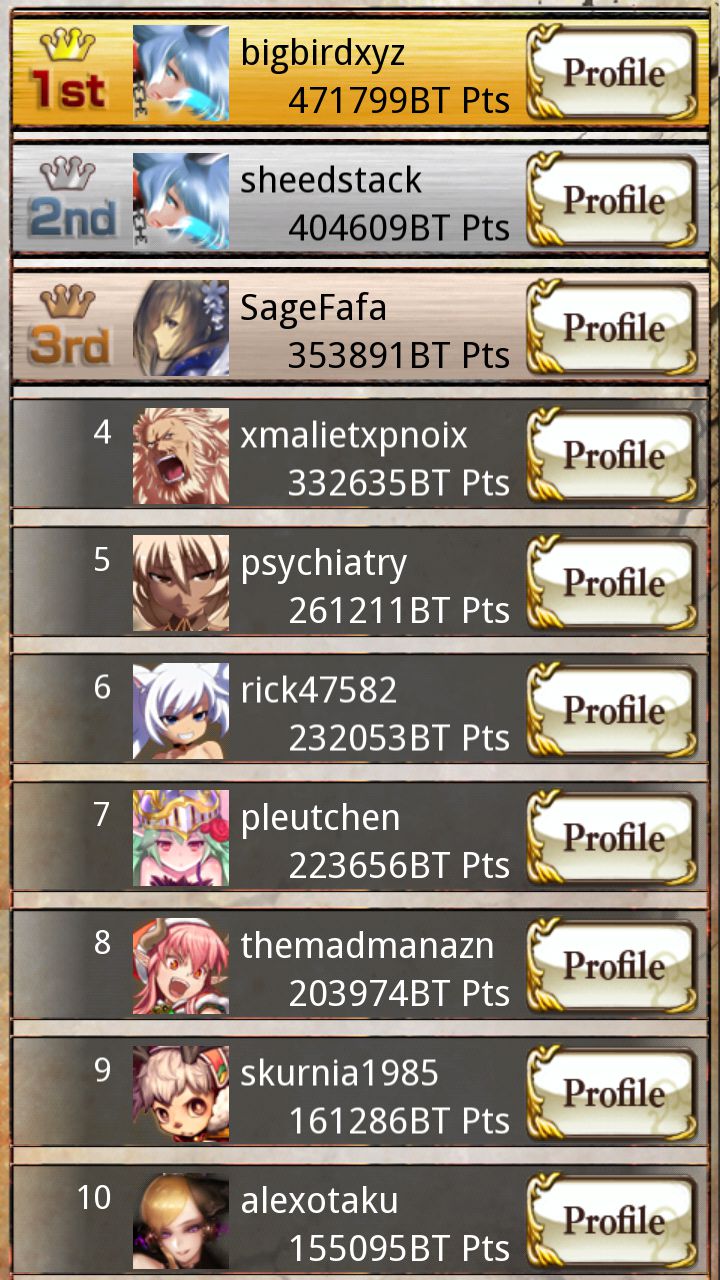Open themadmanazn's Profile button
The height and width of the screenshot is (1280, 720).
(x=612, y=965)
